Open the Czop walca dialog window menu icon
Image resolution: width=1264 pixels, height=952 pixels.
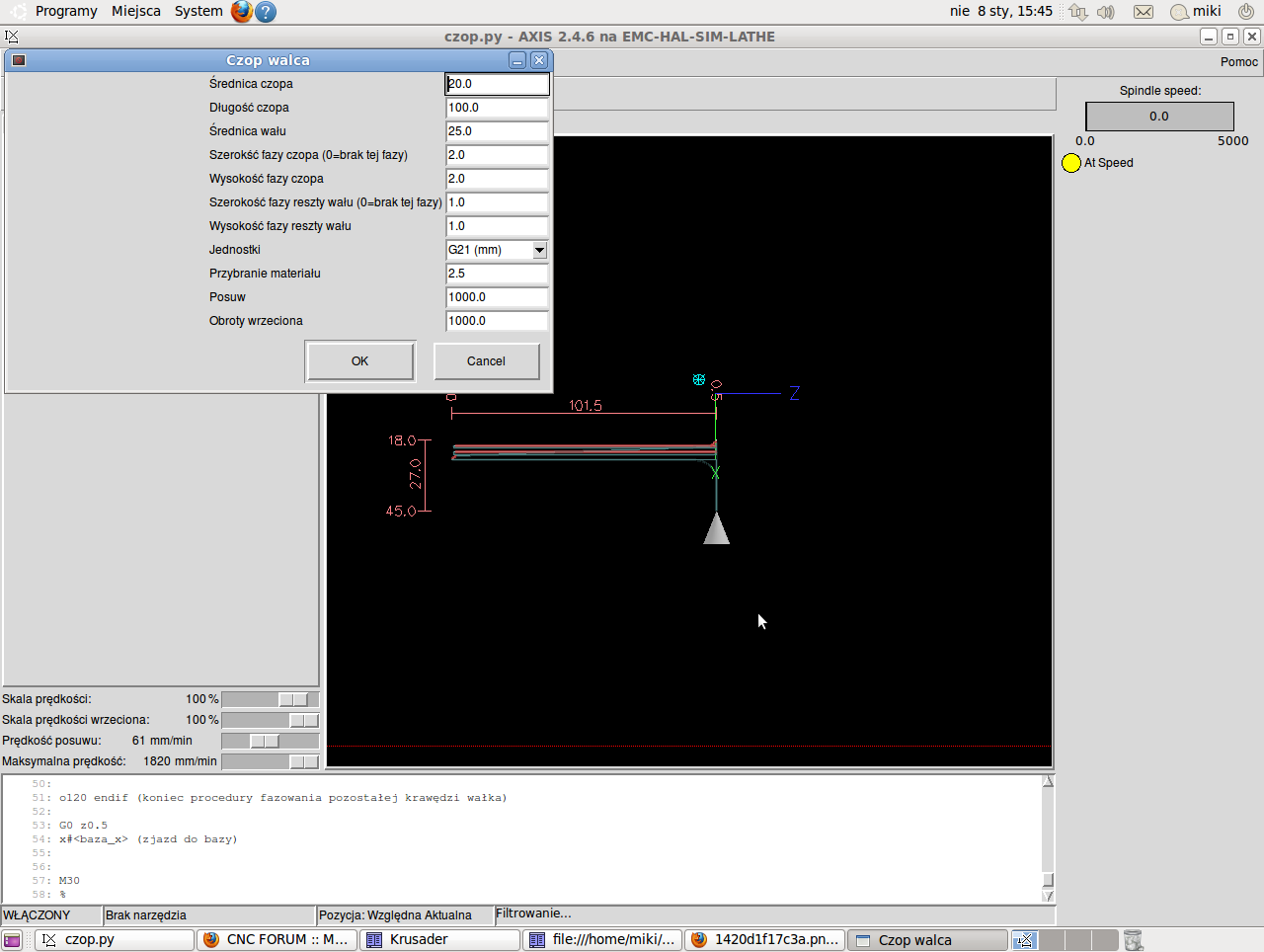(x=18, y=60)
